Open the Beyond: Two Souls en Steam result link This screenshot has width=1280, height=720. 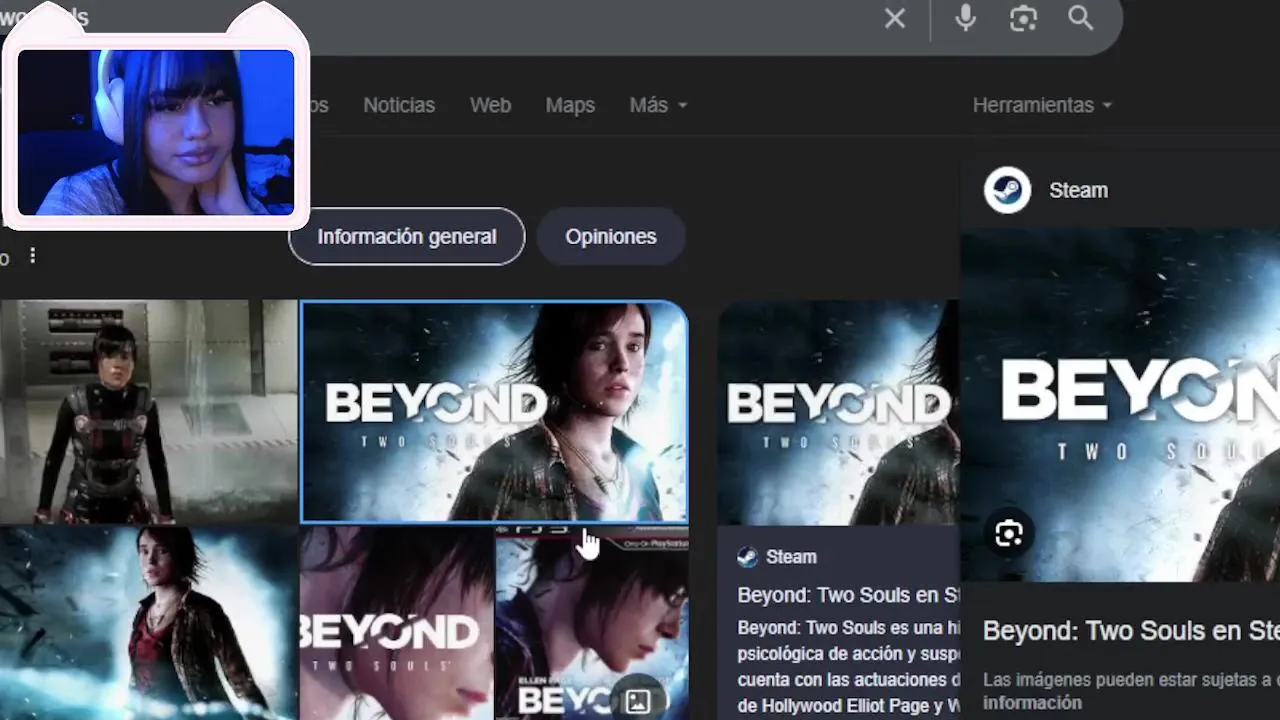(x=848, y=595)
